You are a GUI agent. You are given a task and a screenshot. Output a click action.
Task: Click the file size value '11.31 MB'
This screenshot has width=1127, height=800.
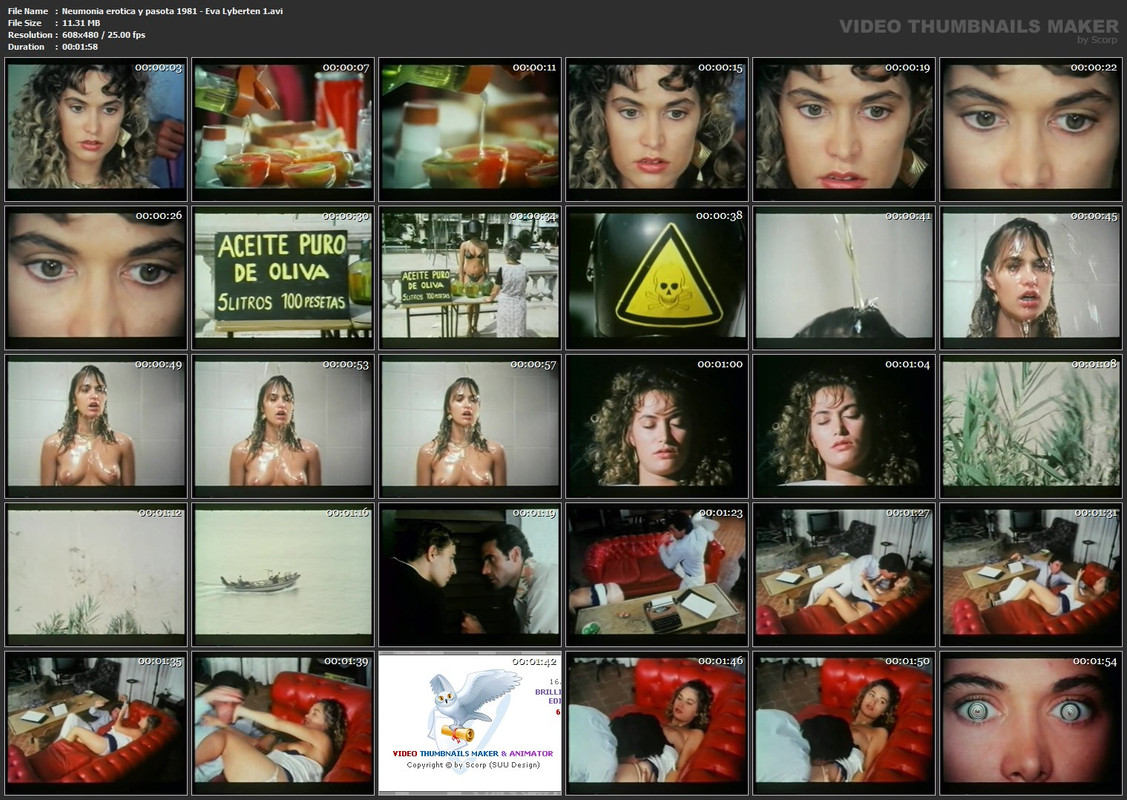[x=81, y=23]
